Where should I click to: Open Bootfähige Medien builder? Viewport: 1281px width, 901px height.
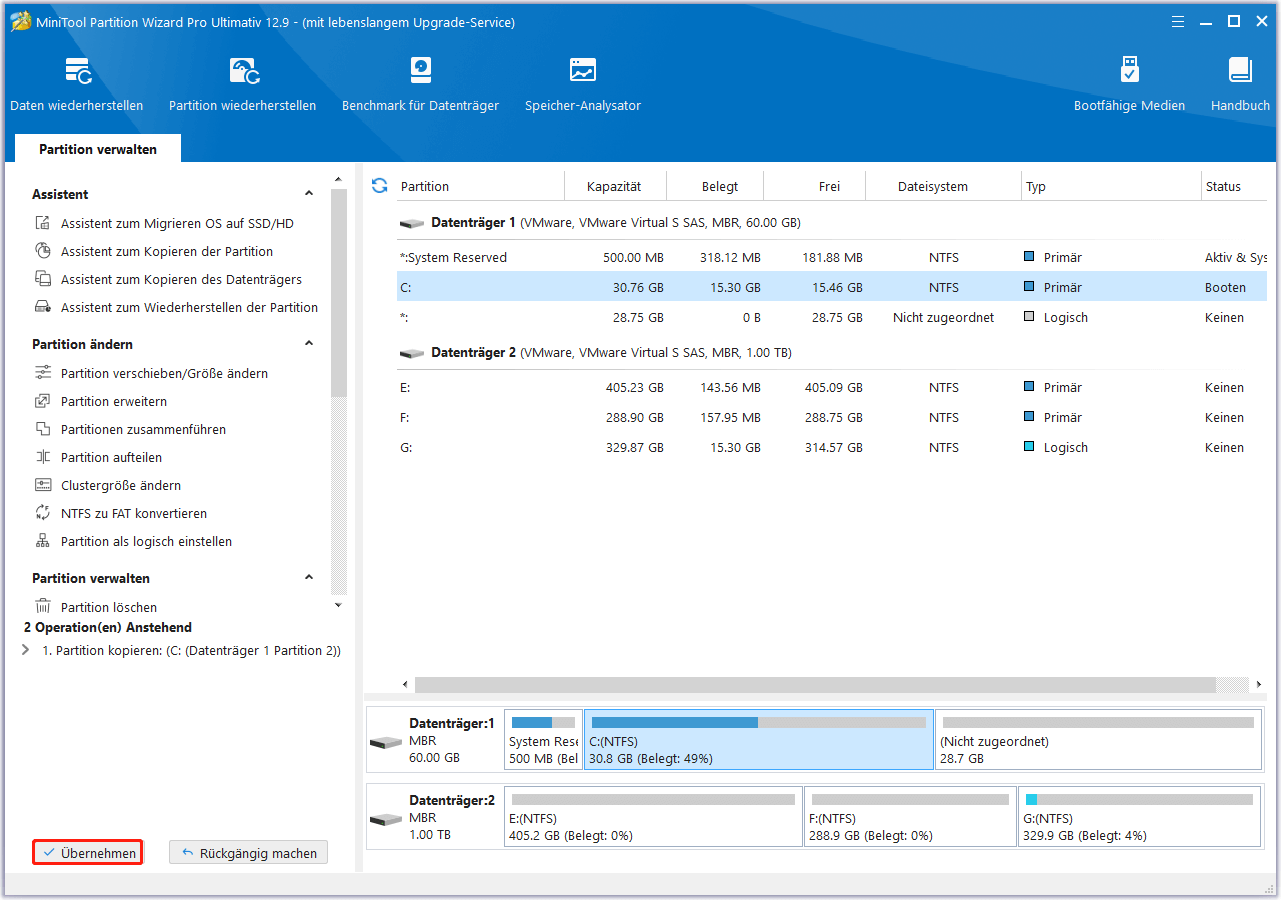point(1129,84)
